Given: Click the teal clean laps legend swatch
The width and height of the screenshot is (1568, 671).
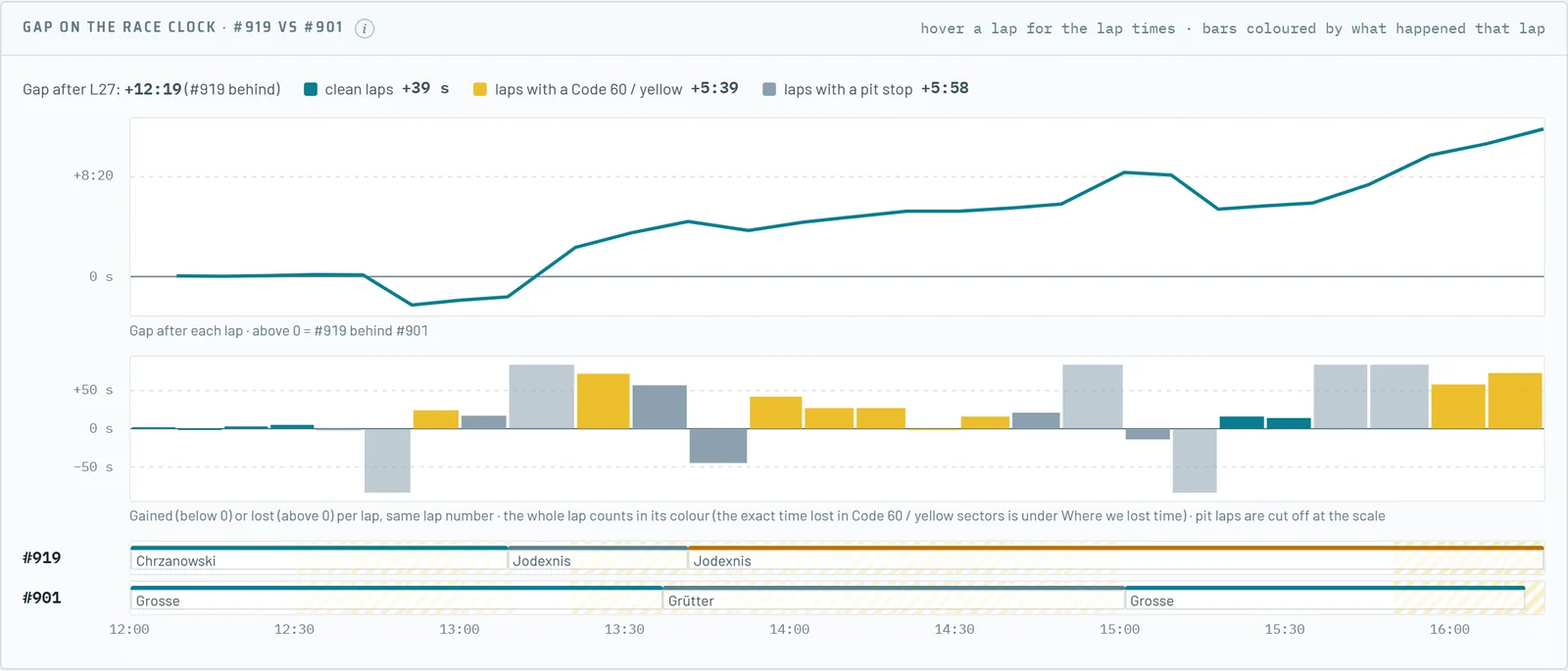Looking at the screenshot, I should [311, 89].
